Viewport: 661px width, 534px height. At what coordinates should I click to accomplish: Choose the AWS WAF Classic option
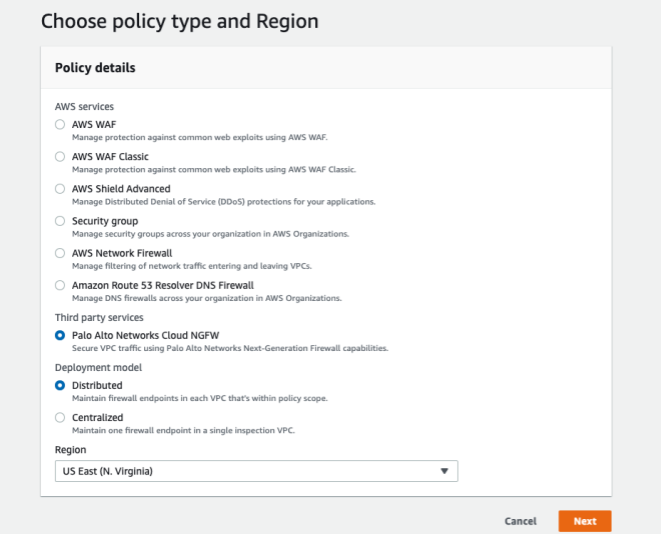[x=61, y=157]
